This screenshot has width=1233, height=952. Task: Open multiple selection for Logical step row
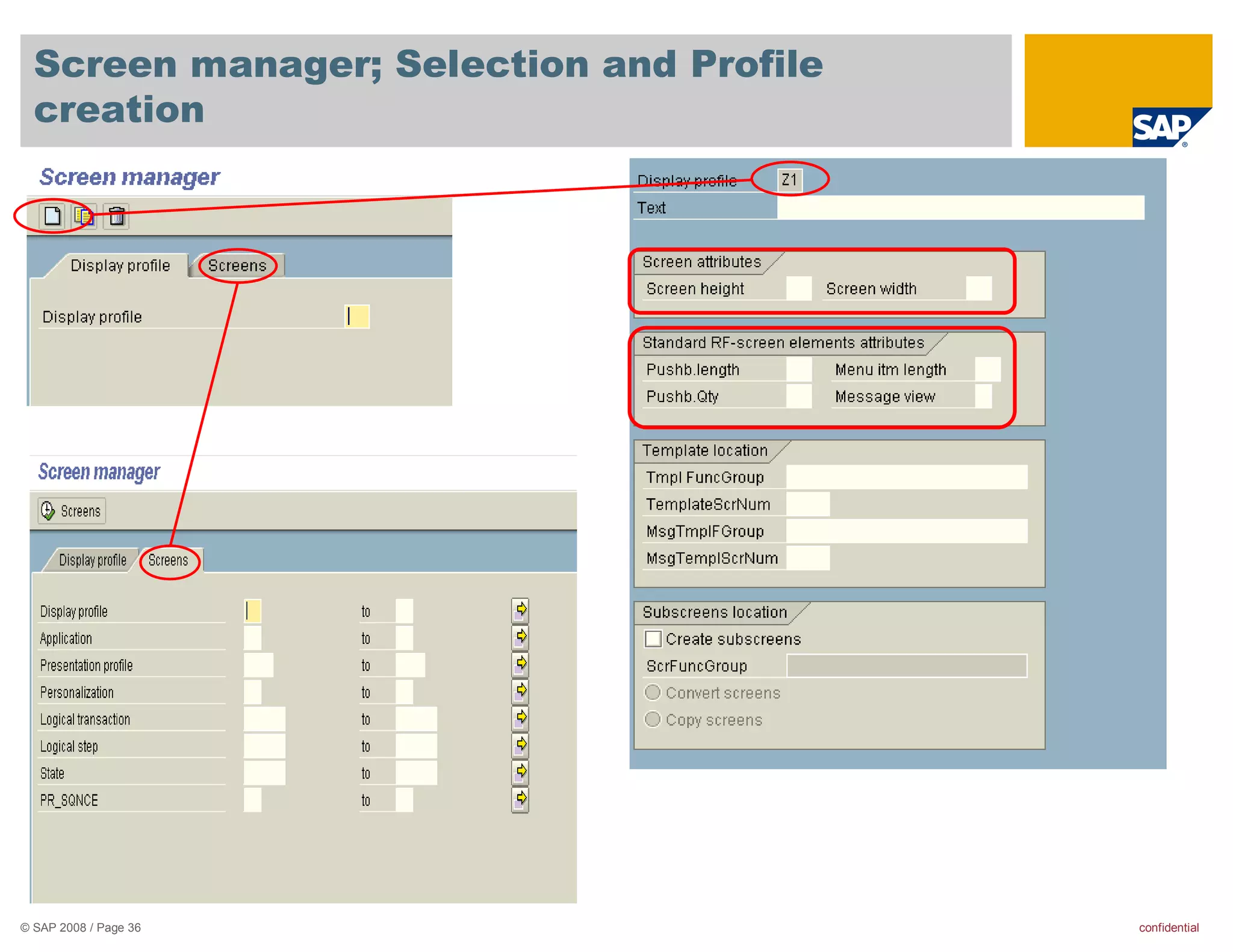tap(520, 745)
